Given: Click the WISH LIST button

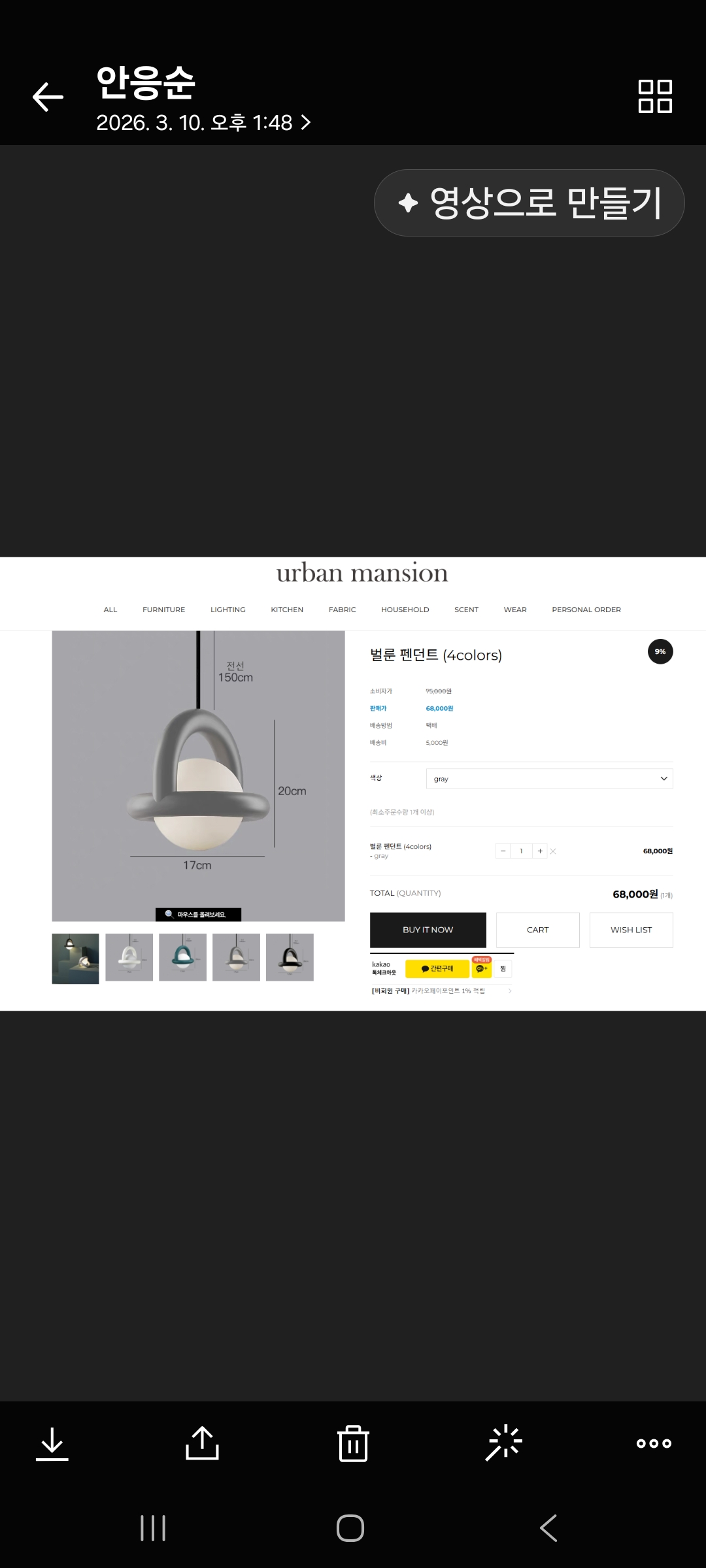Looking at the screenshot, I should (631, 930).
